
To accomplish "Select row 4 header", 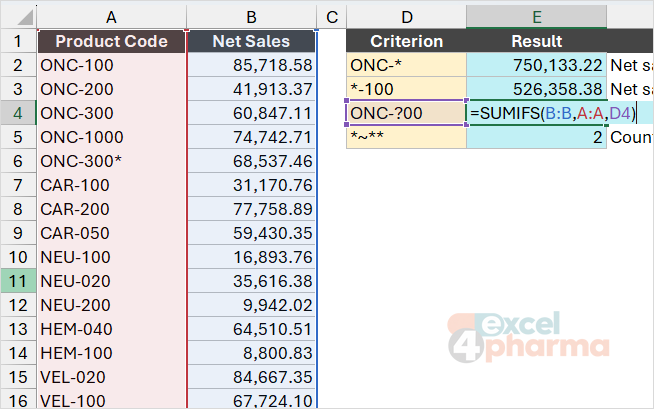I will pos(18,113).
